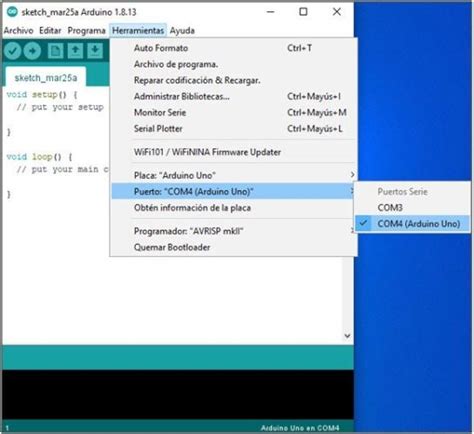Select Reparar codificación & Recargar
Image resolution: width=474 pixels, height=434 pixels.
click(233, 80)
